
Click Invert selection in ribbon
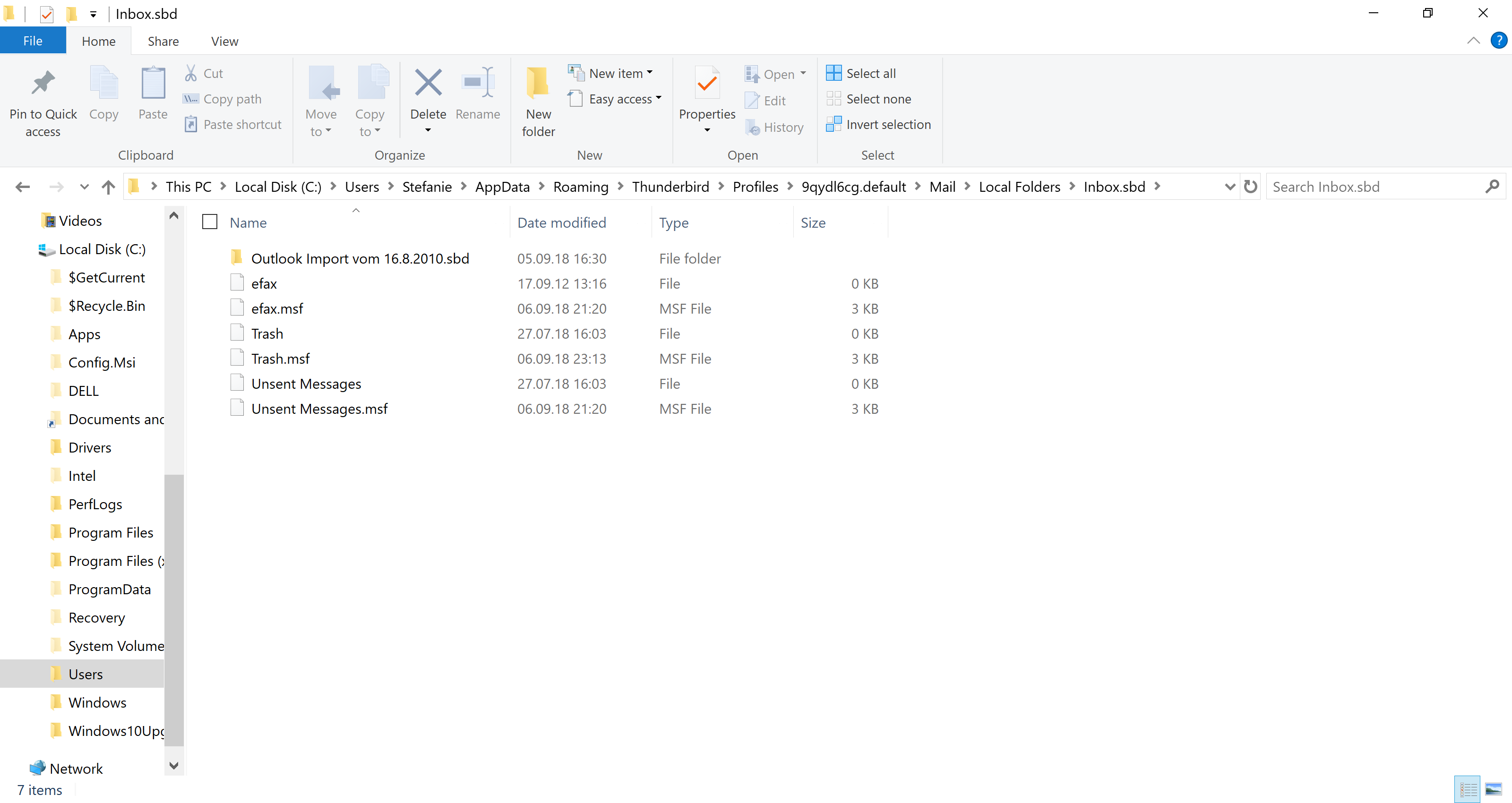878,124
